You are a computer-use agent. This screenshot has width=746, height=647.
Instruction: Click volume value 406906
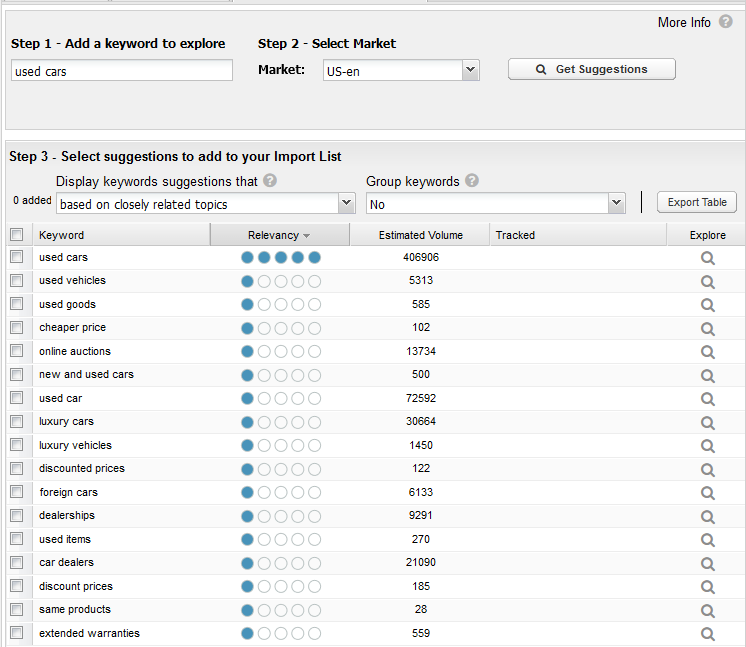(x=421, y=257)
